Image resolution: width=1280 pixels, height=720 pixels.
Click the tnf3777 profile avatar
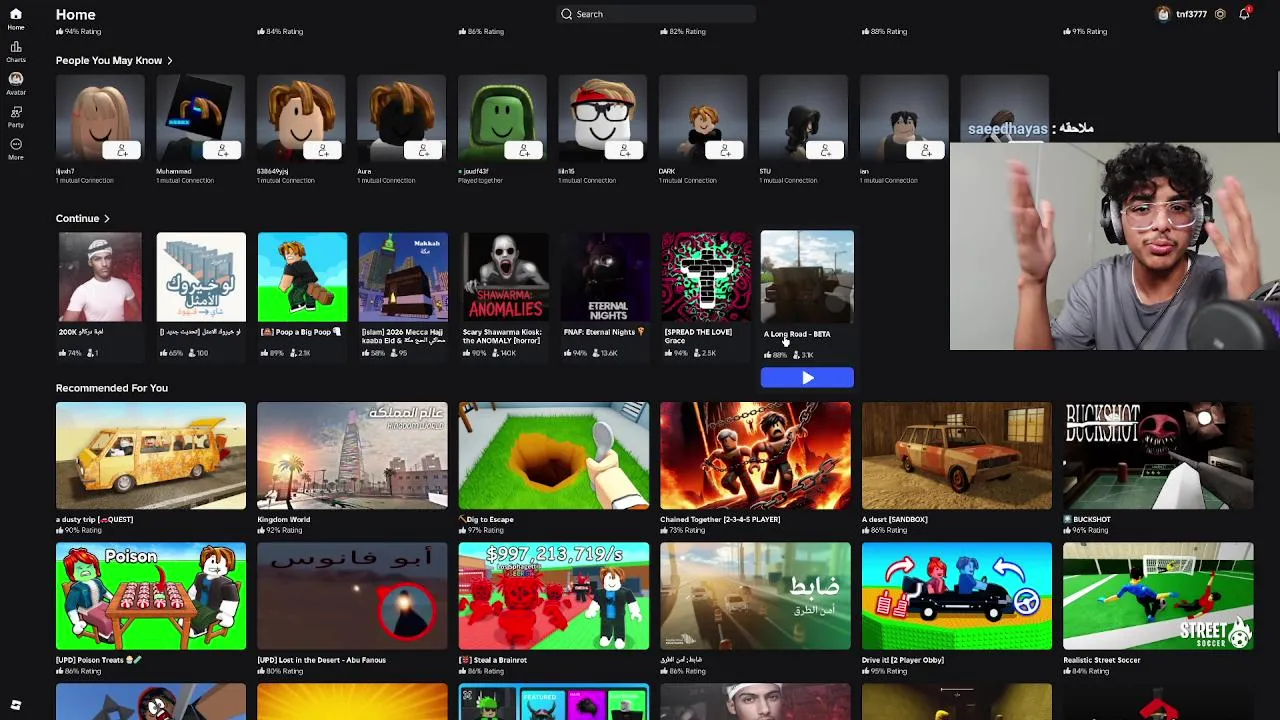(1163, 14)
